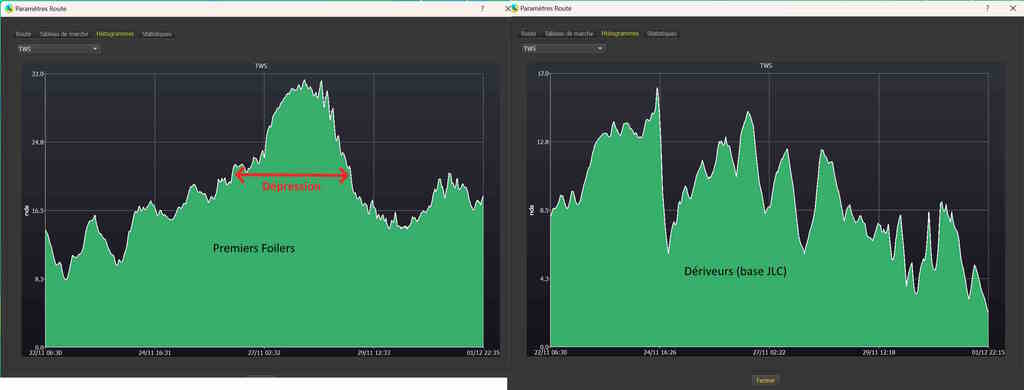
Task: Click right chart date label 27/11 02:22
Action: coord(769,353)
